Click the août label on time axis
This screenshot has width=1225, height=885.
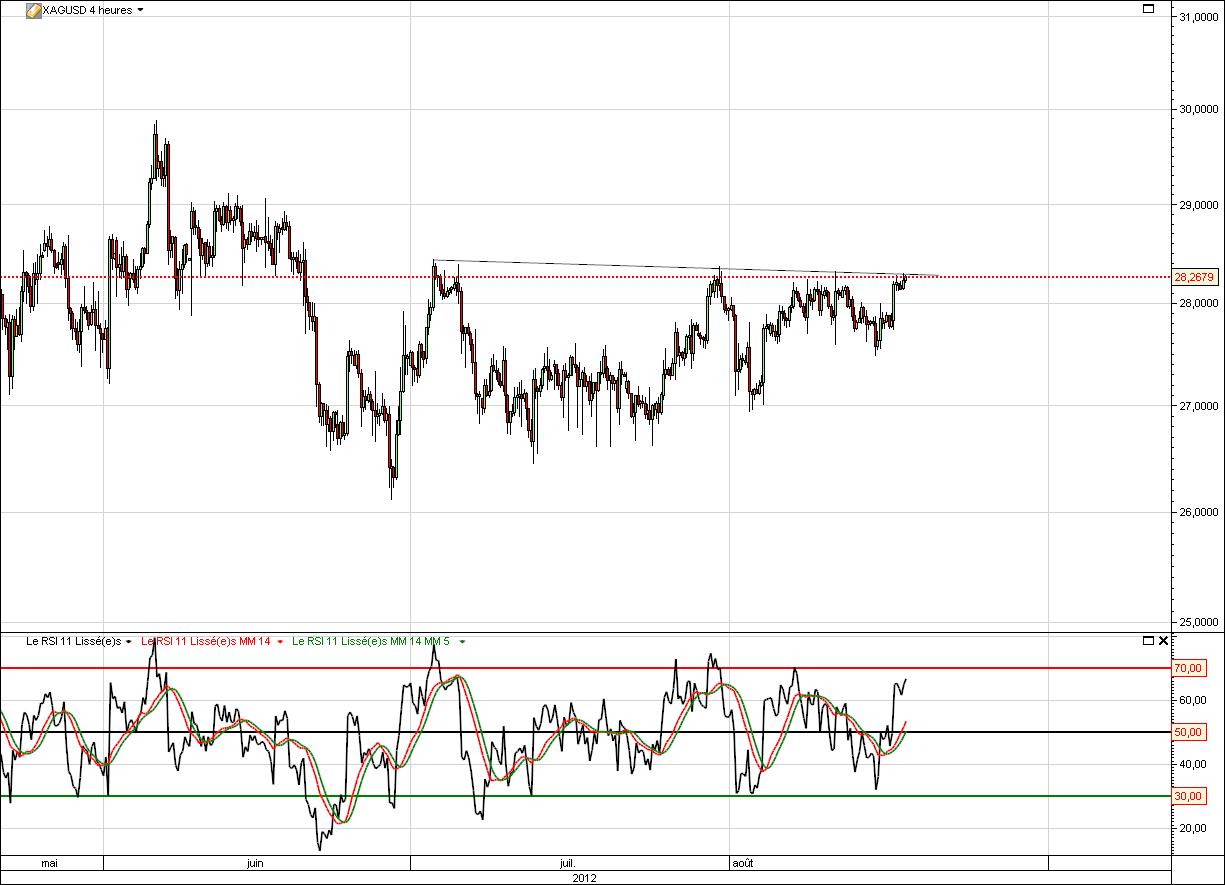743,863
